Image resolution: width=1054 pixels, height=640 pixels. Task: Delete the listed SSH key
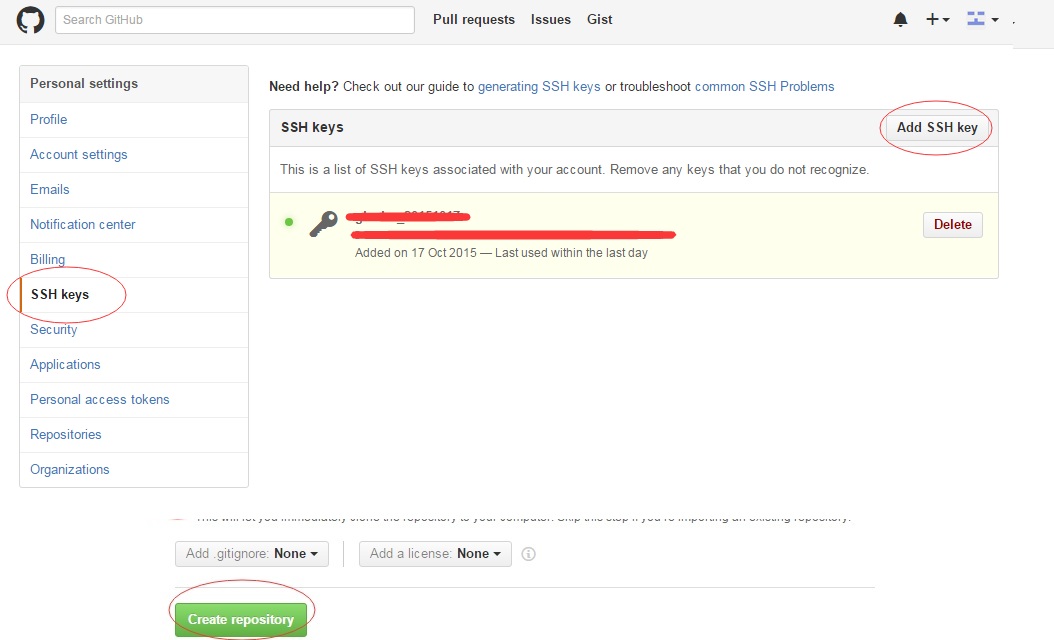(952, 225)
